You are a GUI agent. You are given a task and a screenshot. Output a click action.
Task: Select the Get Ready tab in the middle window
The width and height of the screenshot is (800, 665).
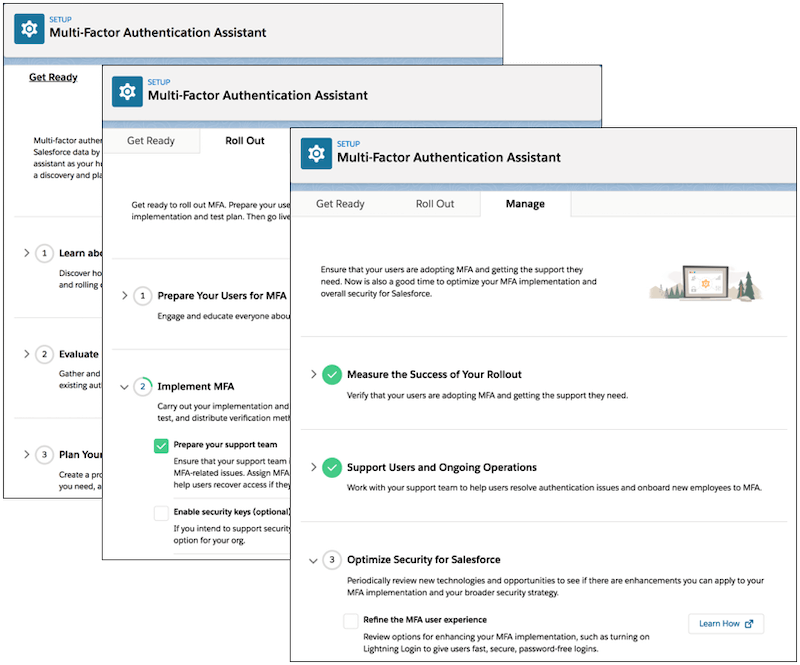point(151,141)
